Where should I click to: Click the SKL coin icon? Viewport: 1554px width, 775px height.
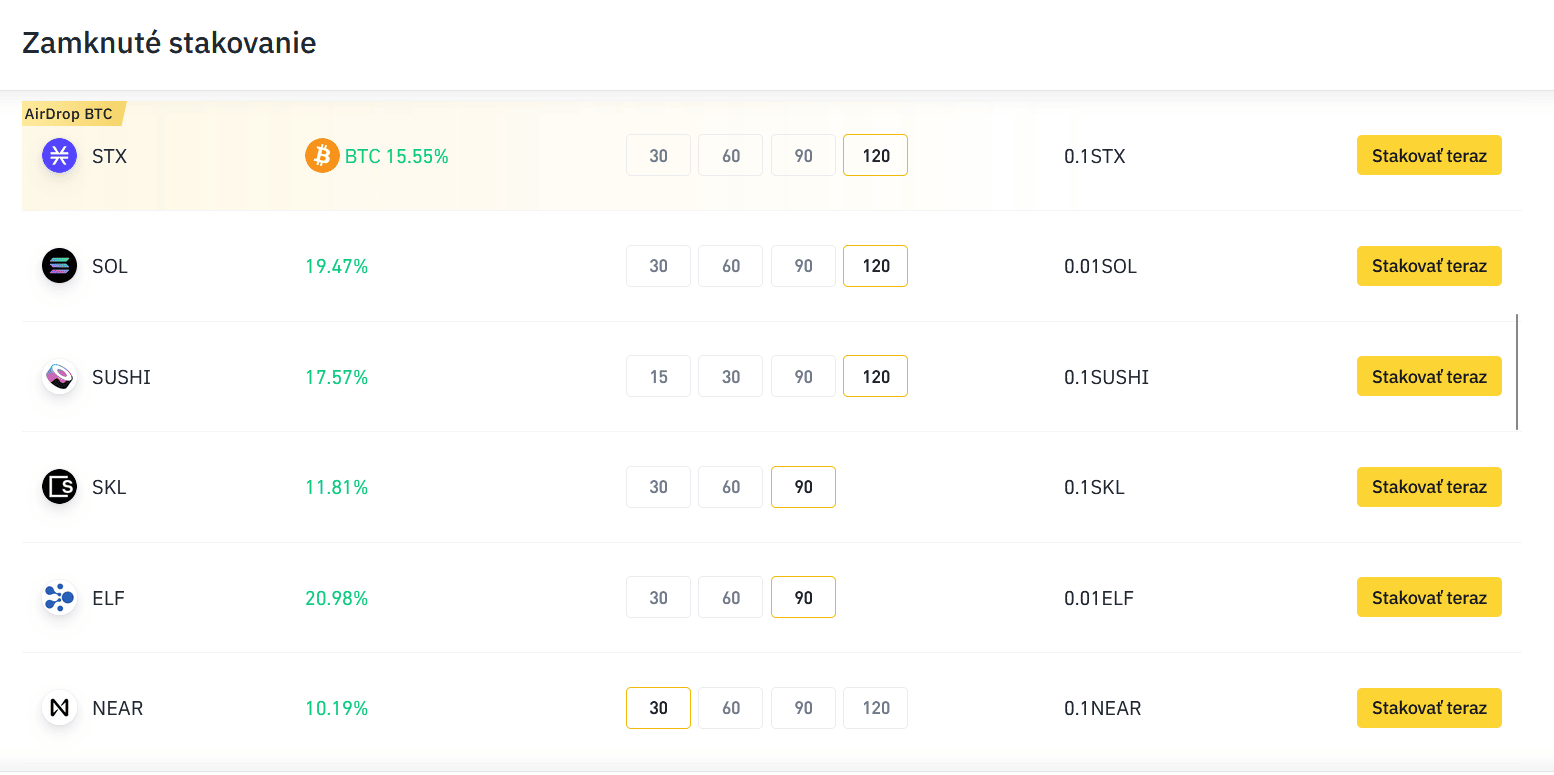[59, 487]
